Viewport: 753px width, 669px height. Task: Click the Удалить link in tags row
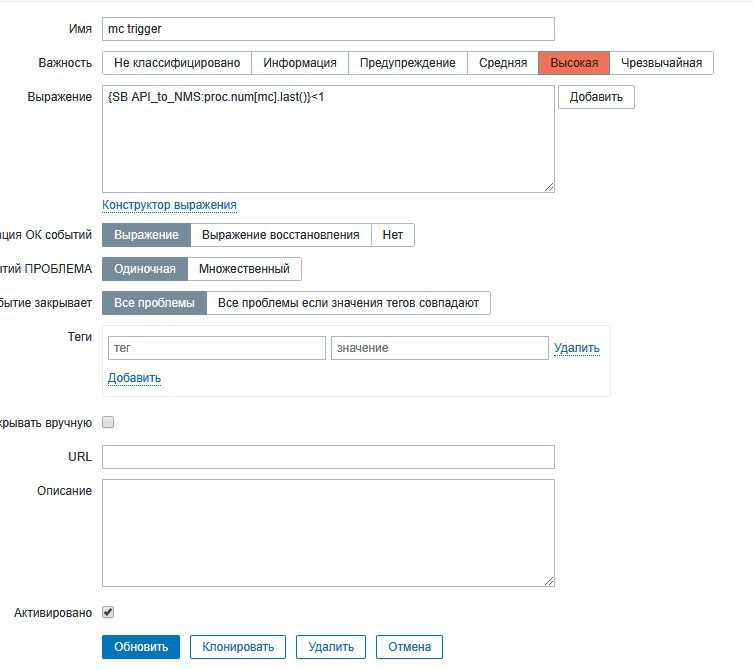point(577,348)
